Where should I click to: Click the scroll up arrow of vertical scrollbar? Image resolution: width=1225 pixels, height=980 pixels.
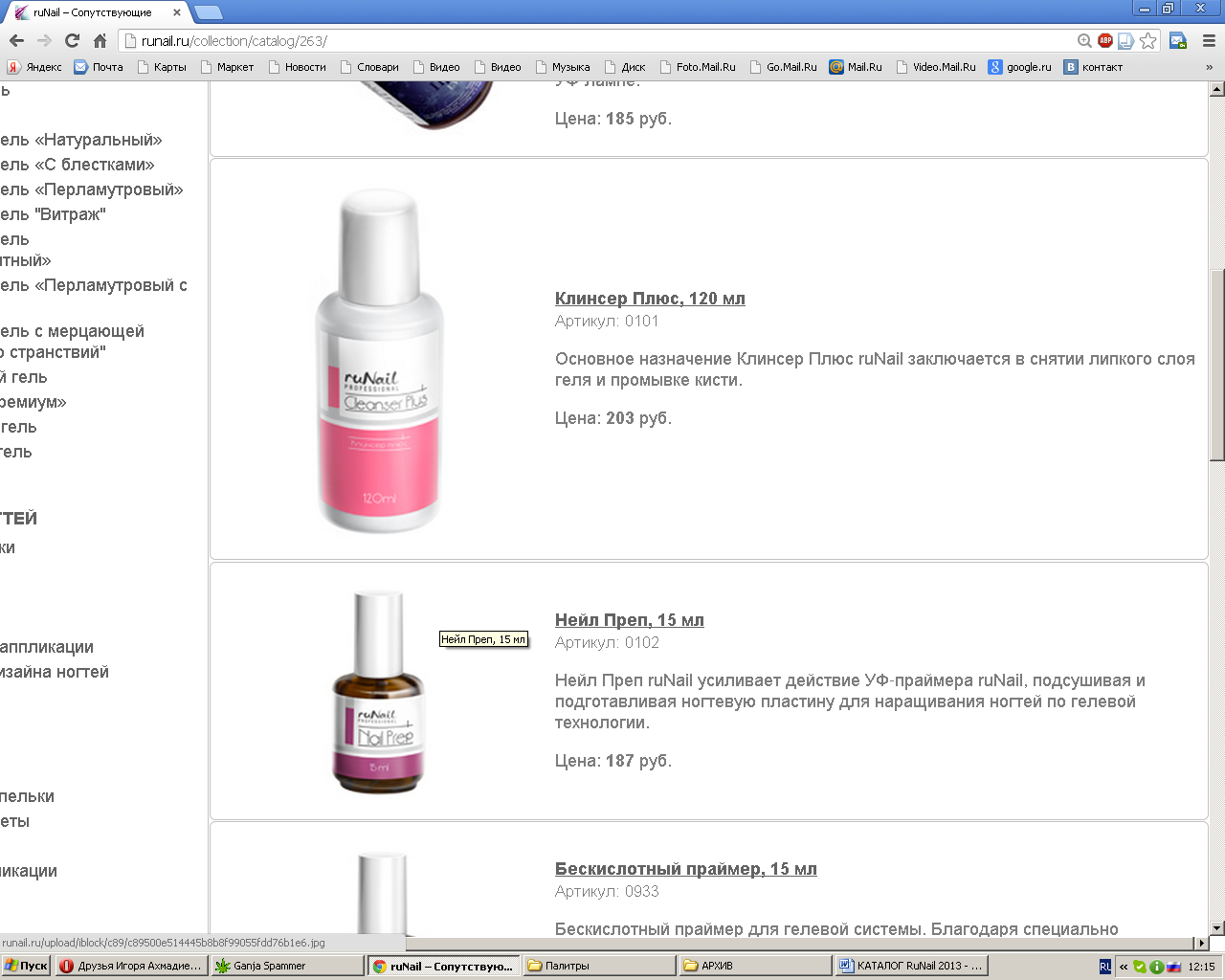(1217, 89)
